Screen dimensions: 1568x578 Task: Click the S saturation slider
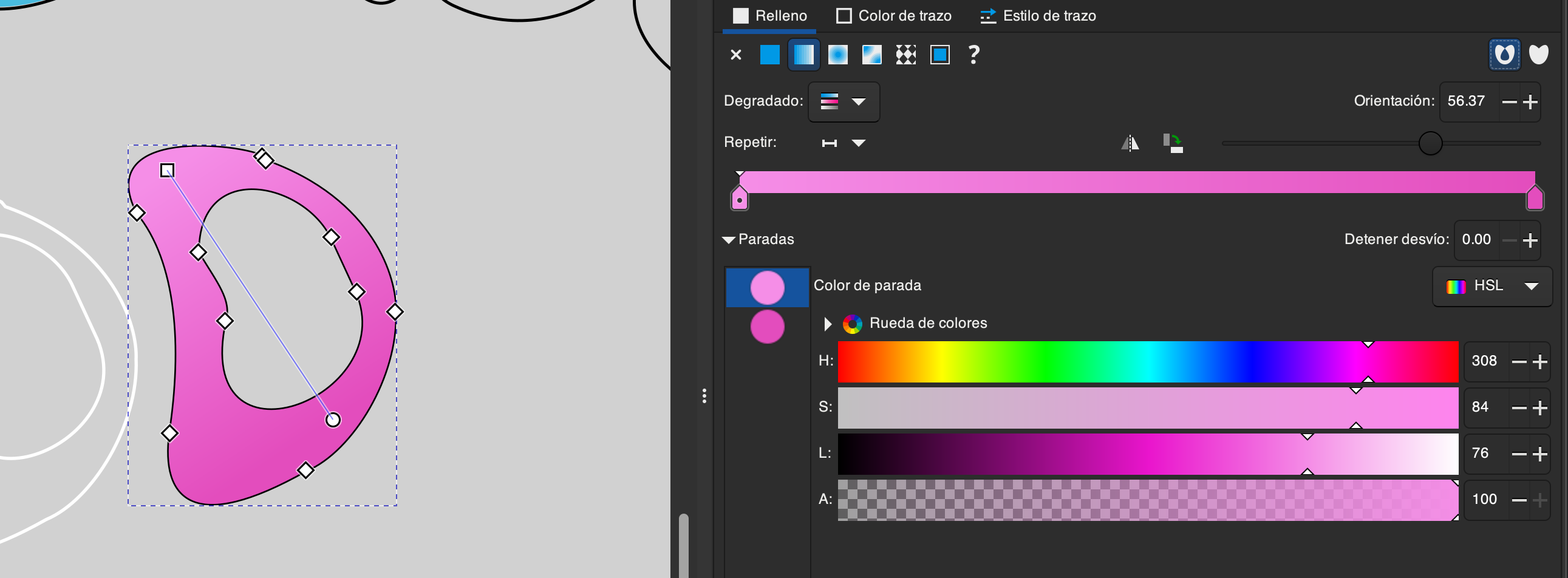tap(1148, 407)
